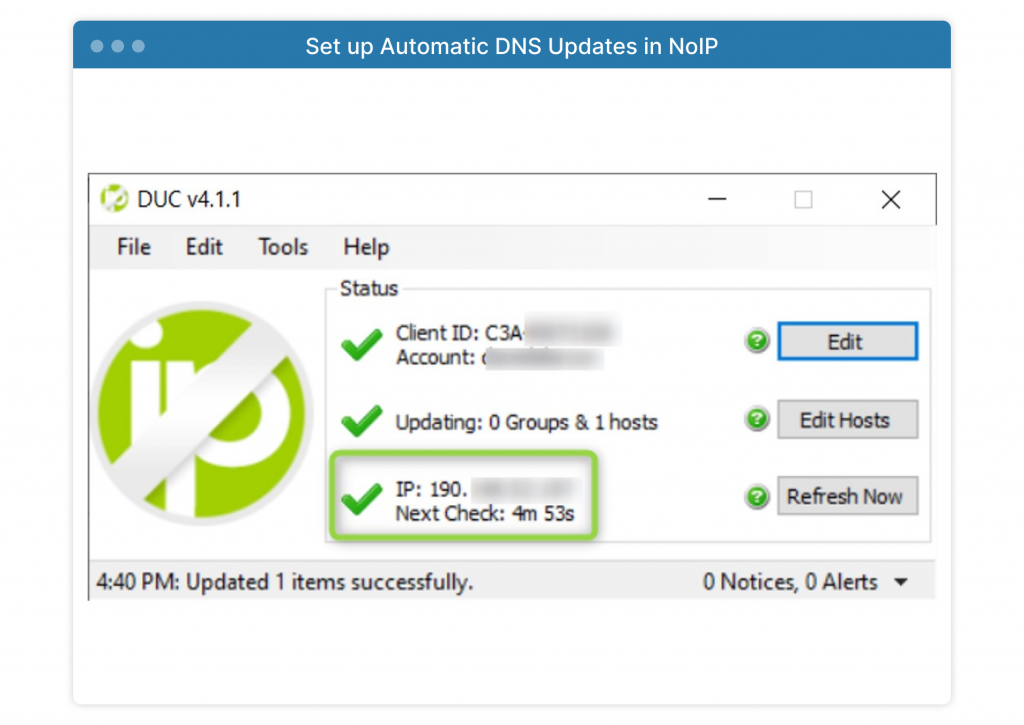Viewport: 1024px width, 725px height.
Task: Click help icon beside Edit Hosts
Action: [757, 419]
